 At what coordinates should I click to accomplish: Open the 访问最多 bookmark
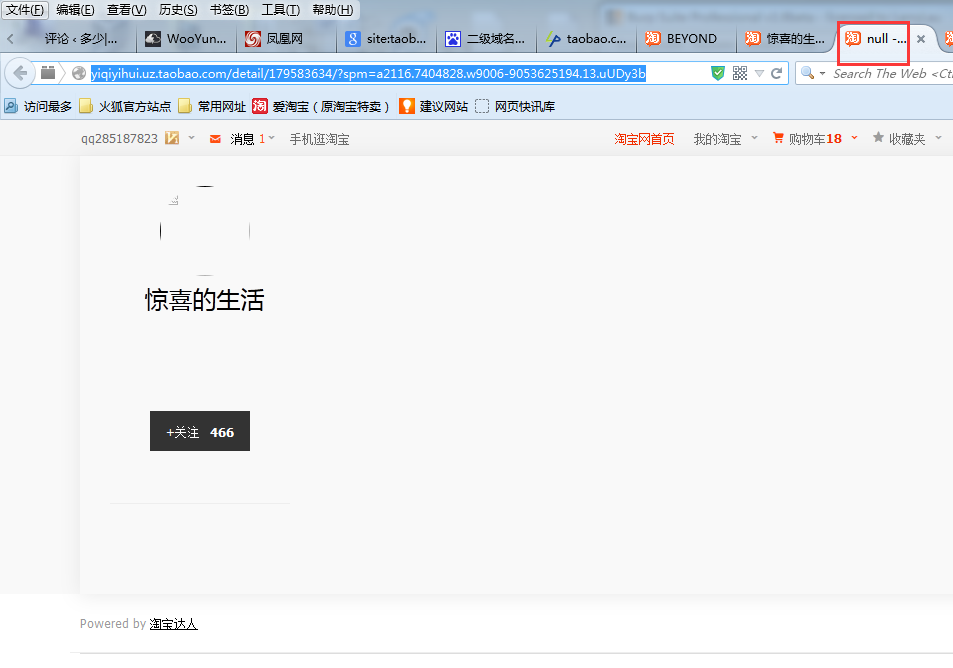point(38,106)
